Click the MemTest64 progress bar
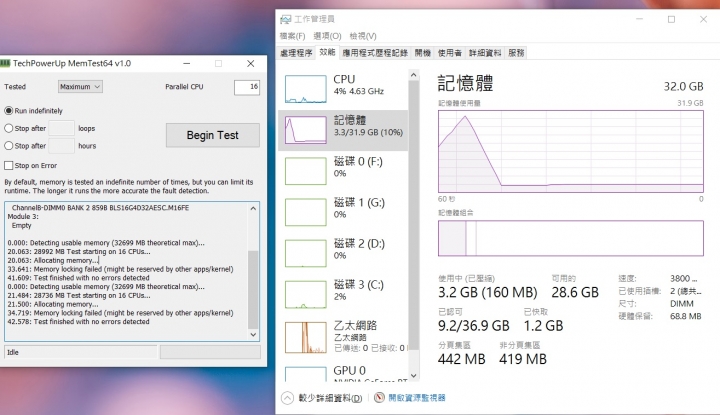The image size is (720, 415). click(210, 352)
